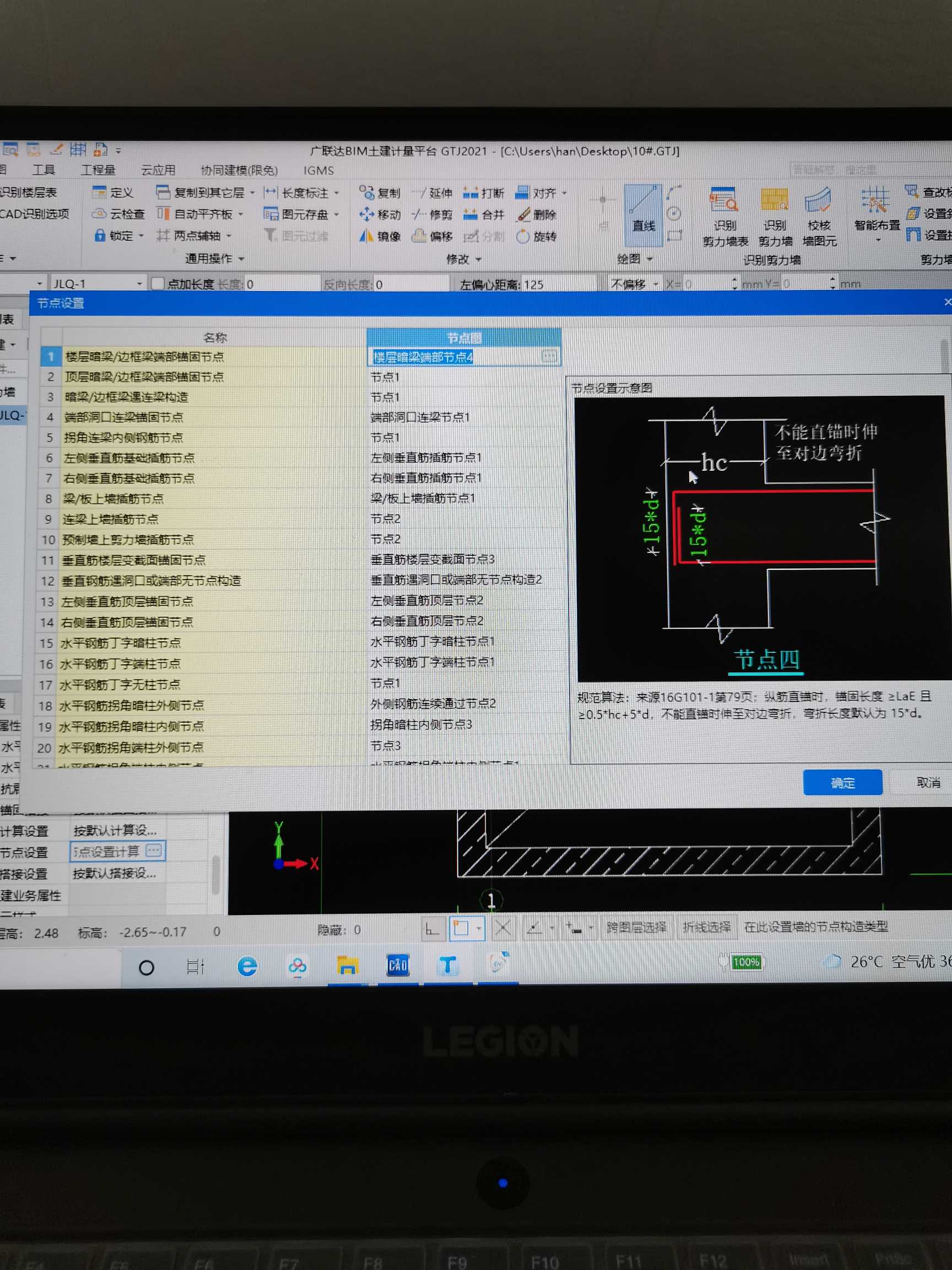Click the taskbar Task View icon

point(195,967)
